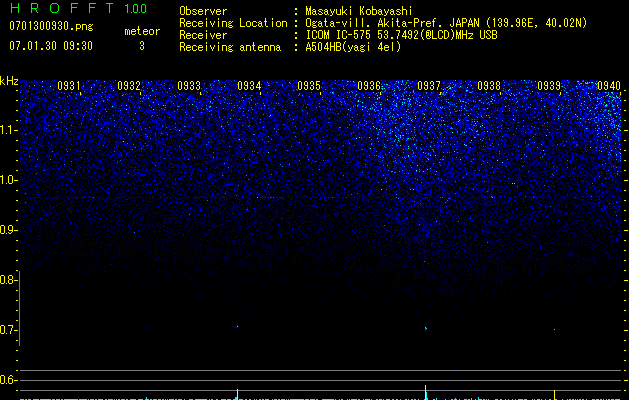
Task: Click the 0931 time marker
Action: pos(69,86)
